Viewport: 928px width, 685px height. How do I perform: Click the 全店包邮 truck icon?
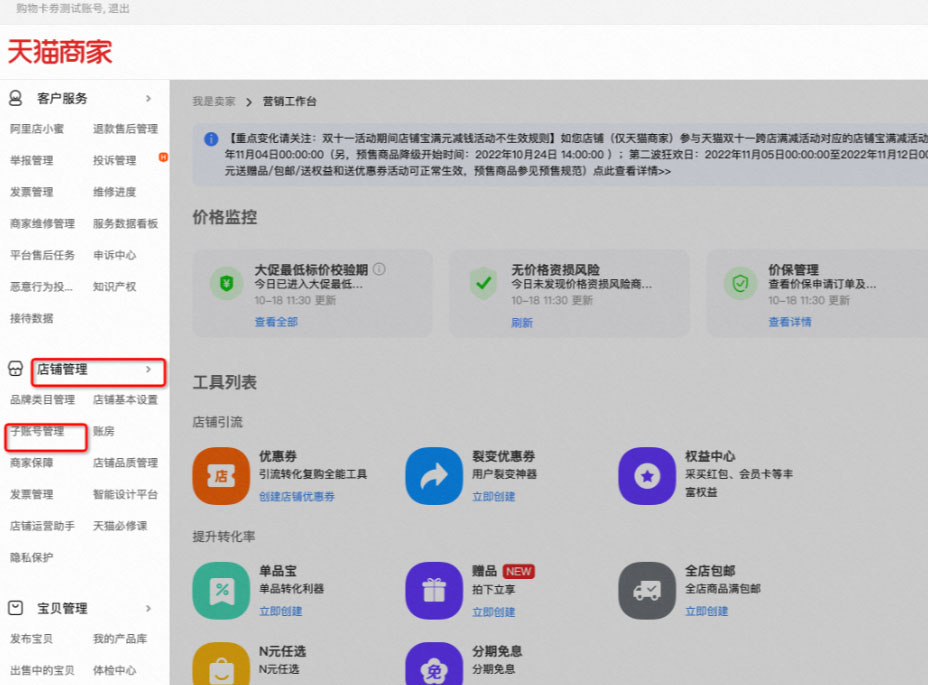tap(647, 591)
